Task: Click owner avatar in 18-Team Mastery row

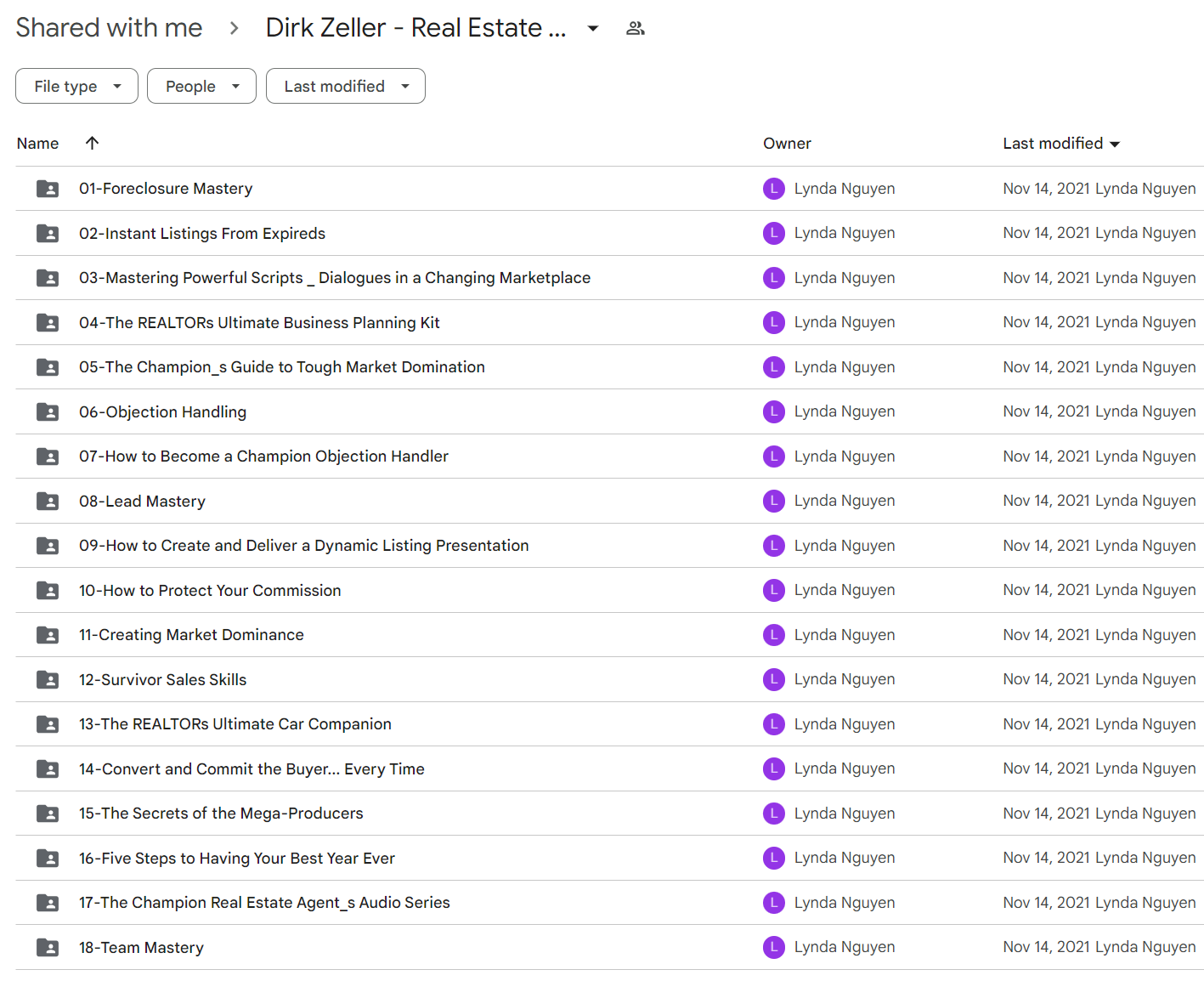Action: [x=774, y=947]
